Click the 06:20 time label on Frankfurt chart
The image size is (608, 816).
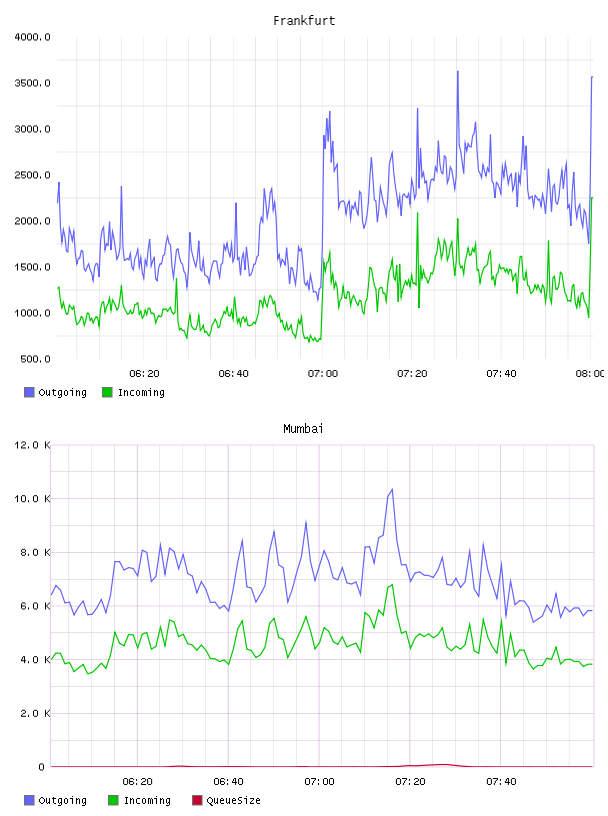[x=144, y=374]
